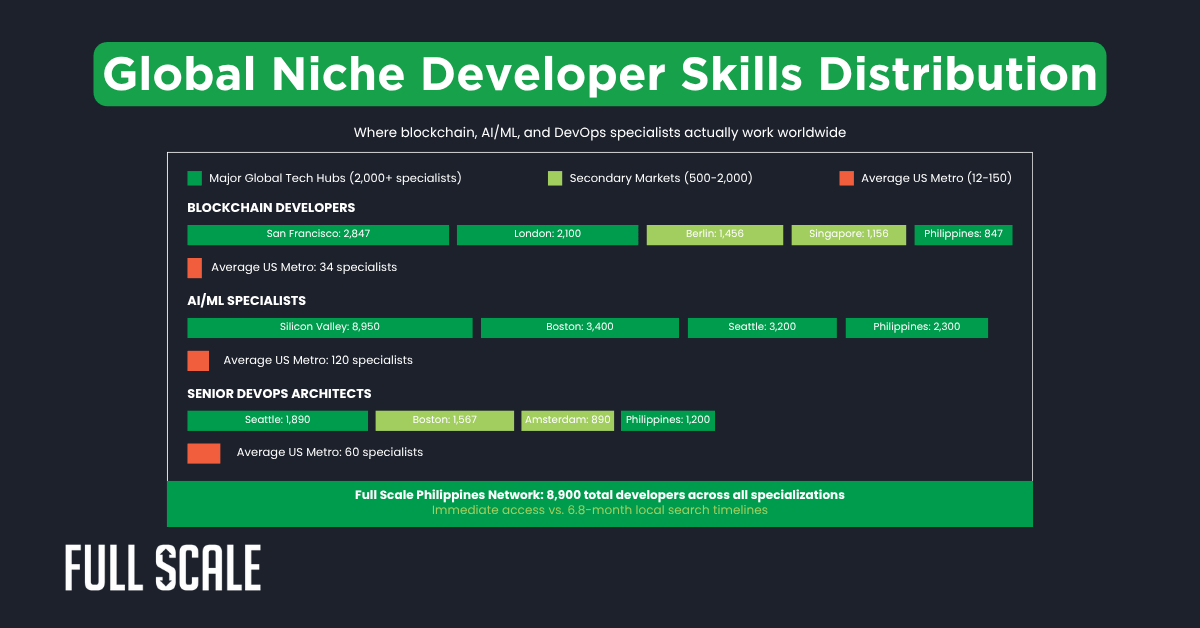Image resolution: width=1200 pixels, height=628 pixels.
Task: Click the Philippines: 847 blockchain bar
Action: [963, 234]
